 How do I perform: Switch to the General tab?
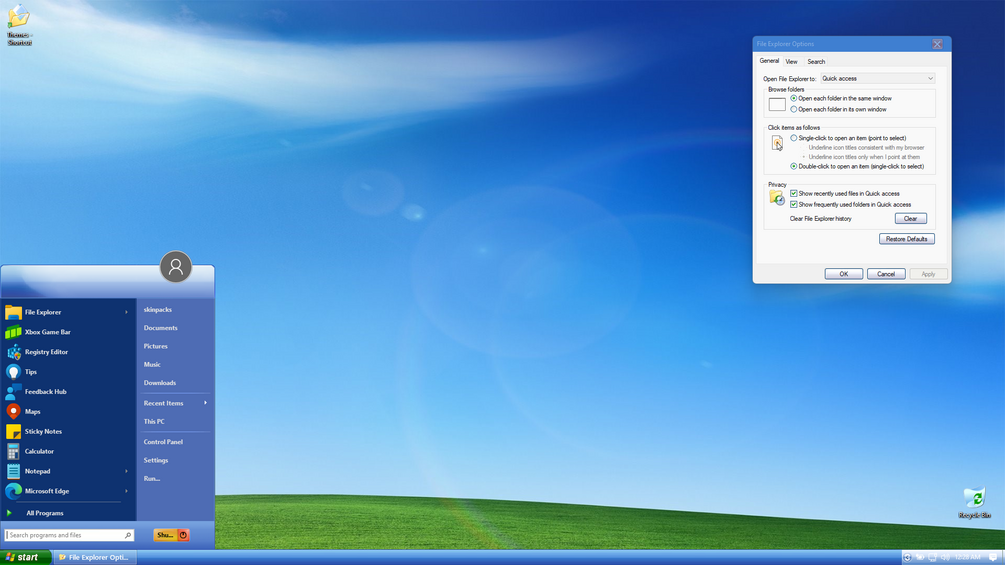click(x=769, y=61)
